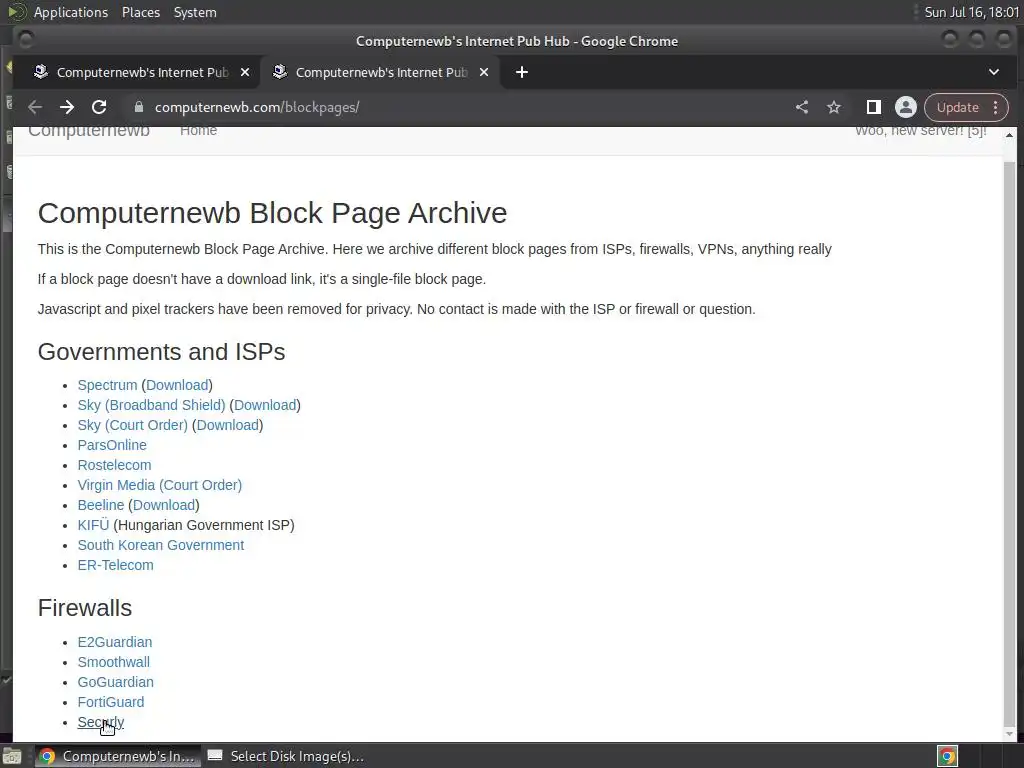1024x768 pixels.
Task: Reload the current page
Action: (x=99, y=107)
